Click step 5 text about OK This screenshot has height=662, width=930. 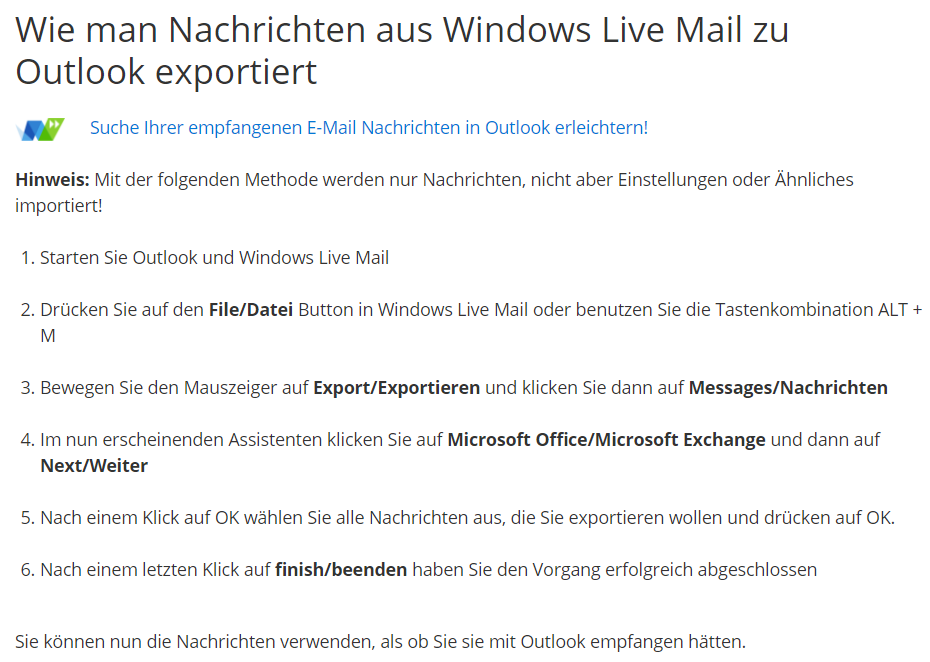pos(467,518)
